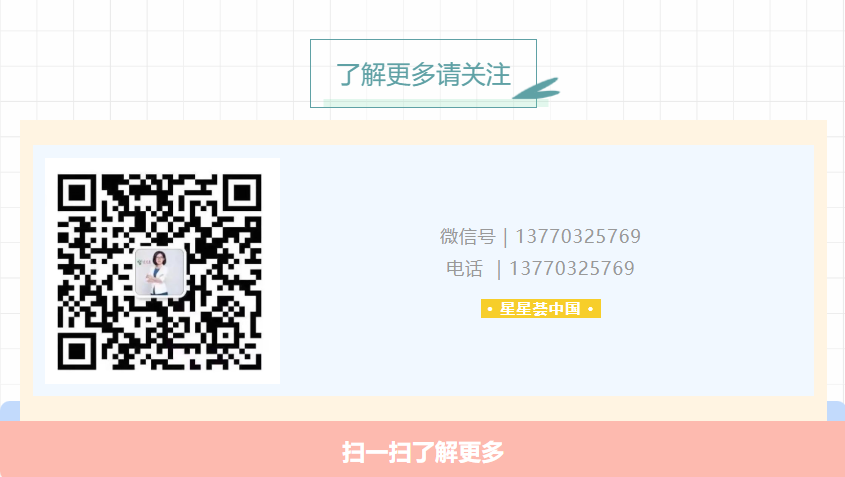Click the blue rounded corner at left edge

(x=9, y=411)
